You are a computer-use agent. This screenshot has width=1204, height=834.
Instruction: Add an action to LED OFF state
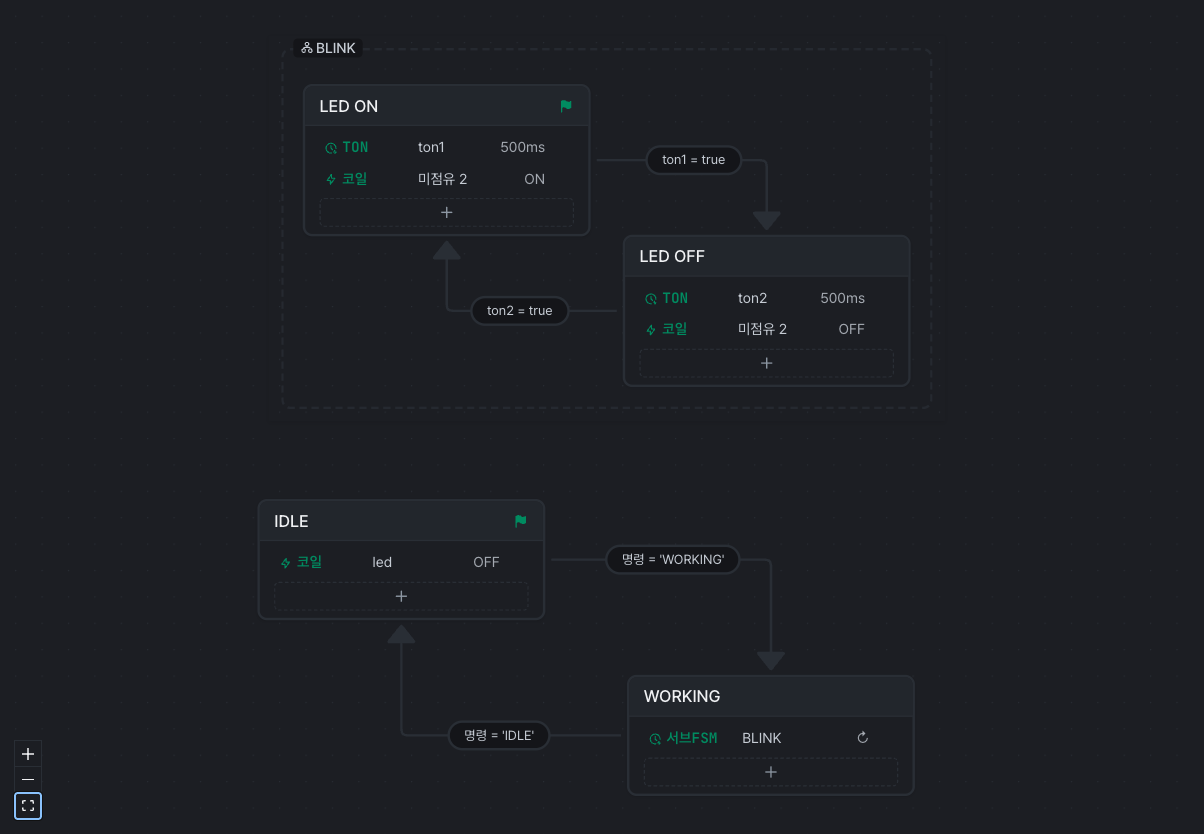tap(766, 363)
